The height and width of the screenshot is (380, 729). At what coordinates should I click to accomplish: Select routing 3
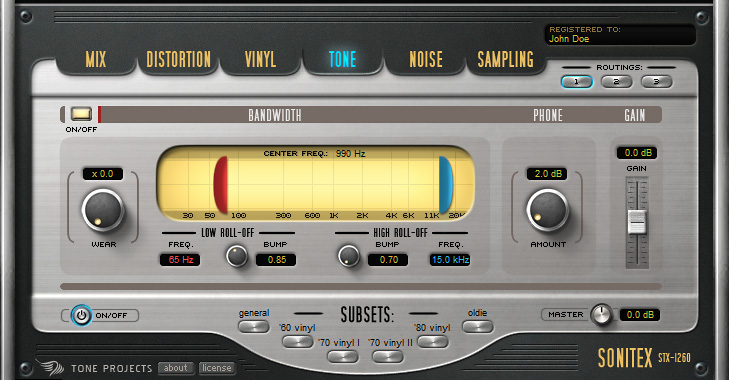[x=656, y=82]
